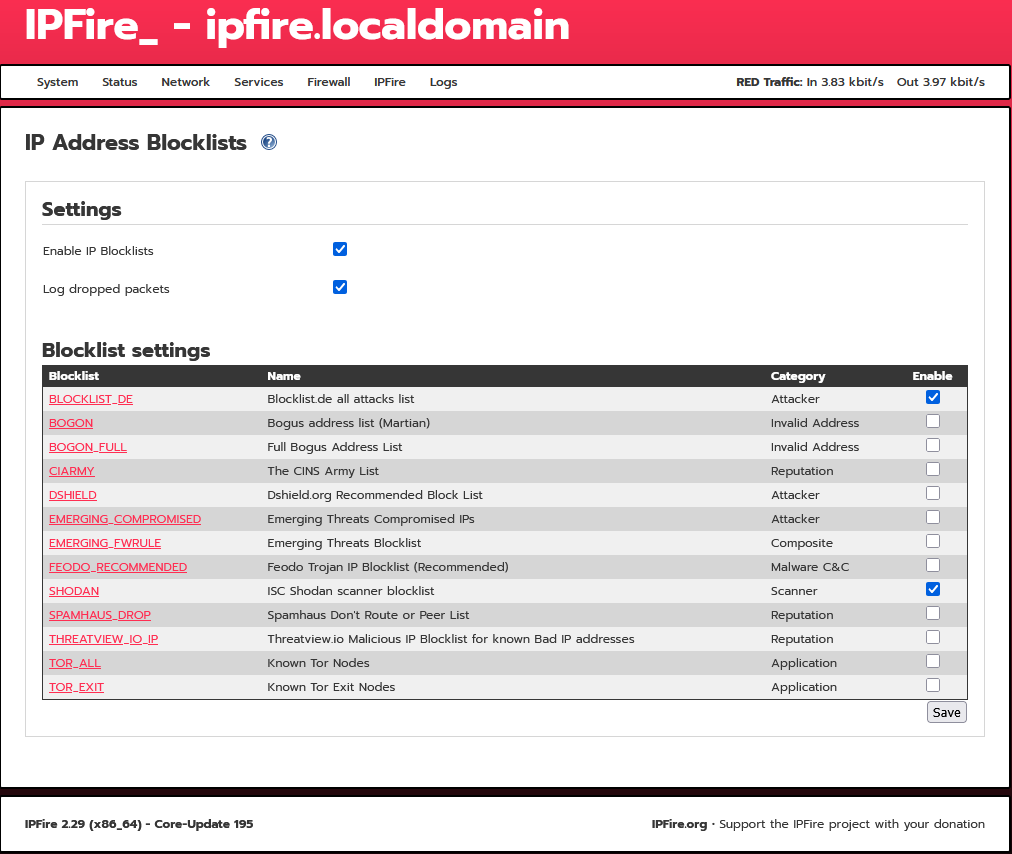Click the Blocklist column header
The image size is (1012, 854).
(x=74, y=376)
